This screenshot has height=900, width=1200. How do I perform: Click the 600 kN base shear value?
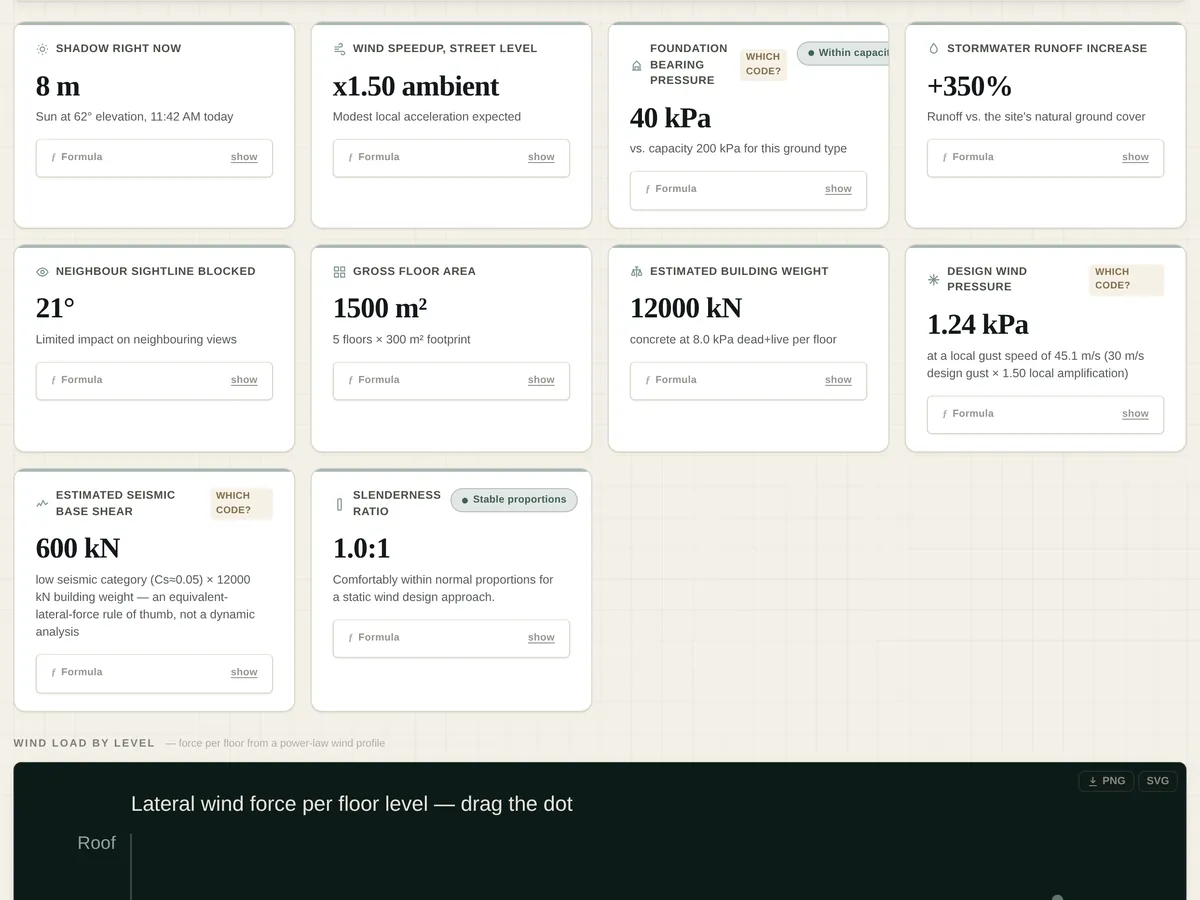tap(78, 549)
